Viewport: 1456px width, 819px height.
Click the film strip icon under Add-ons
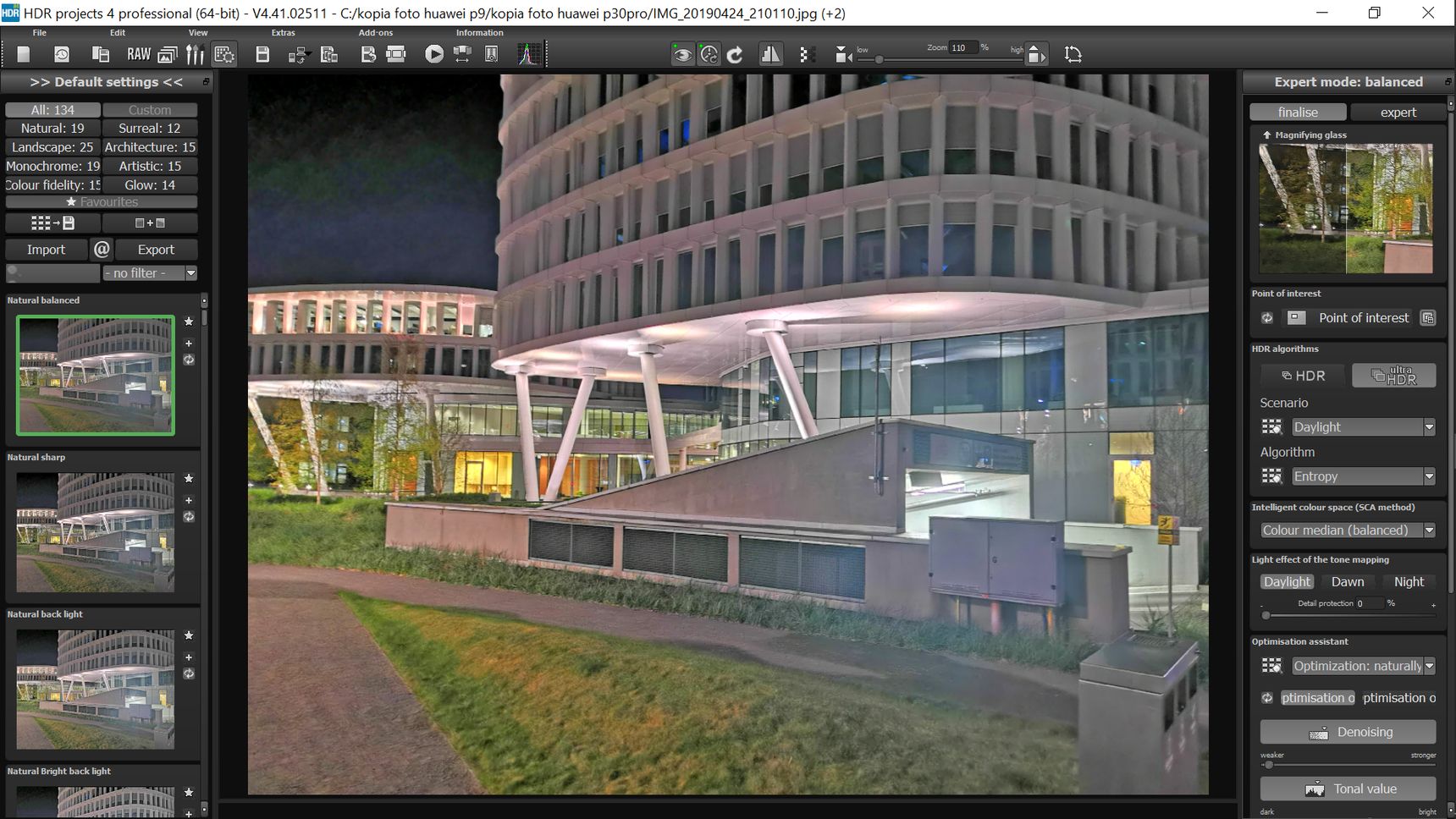click(396, 54)
